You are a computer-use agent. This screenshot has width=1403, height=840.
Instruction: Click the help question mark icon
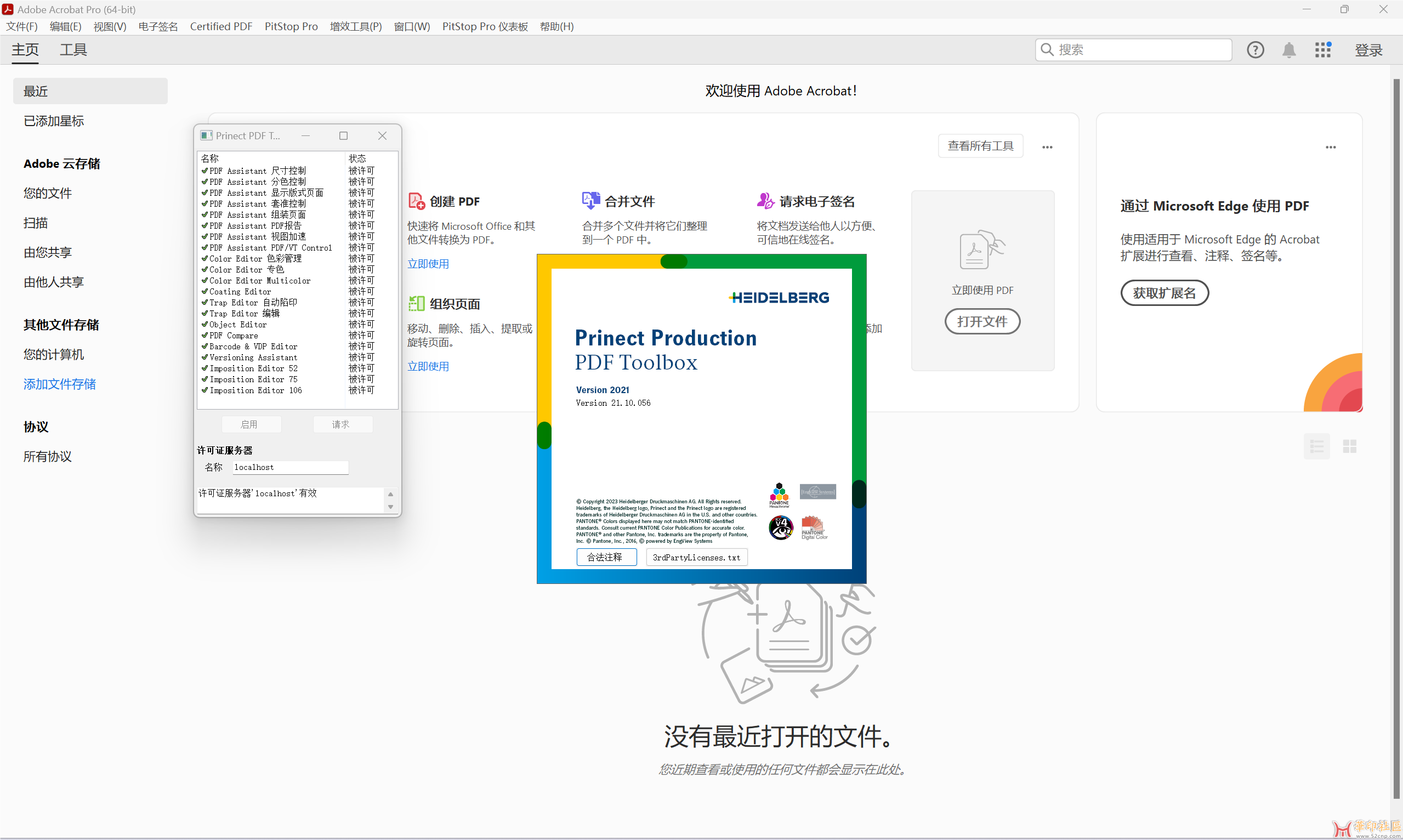(1255, 50)
